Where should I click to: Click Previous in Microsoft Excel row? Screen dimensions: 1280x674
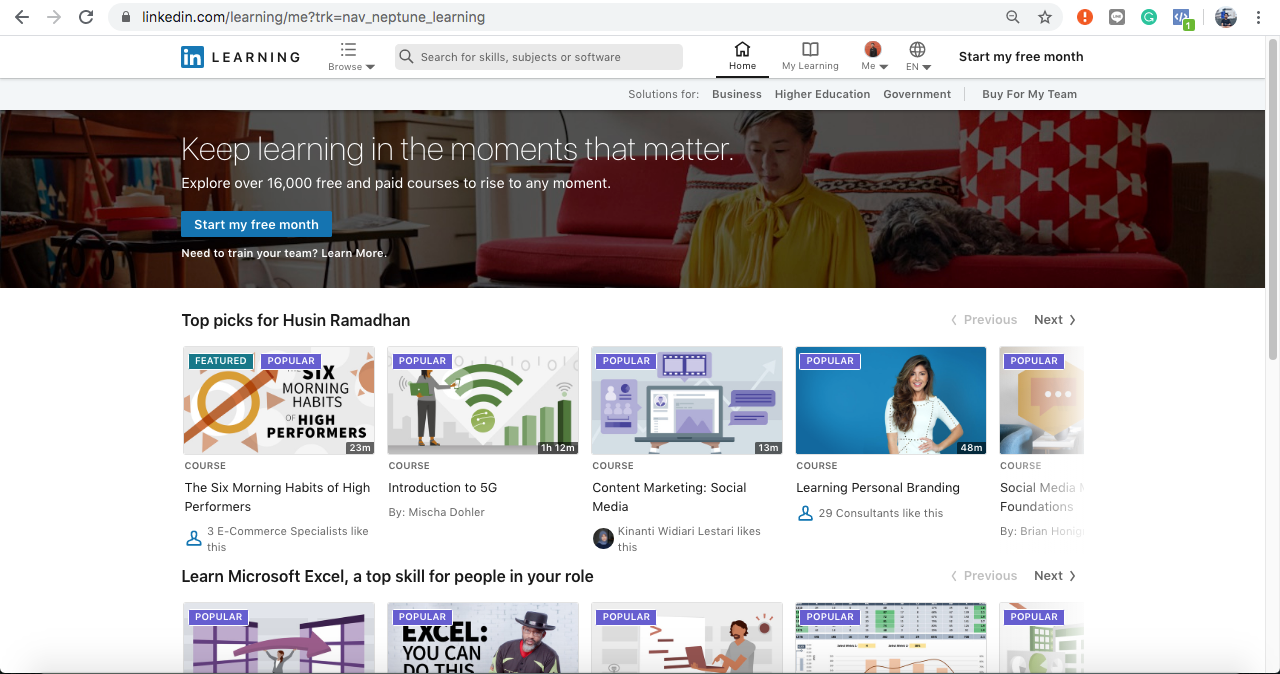click(984, 576)
